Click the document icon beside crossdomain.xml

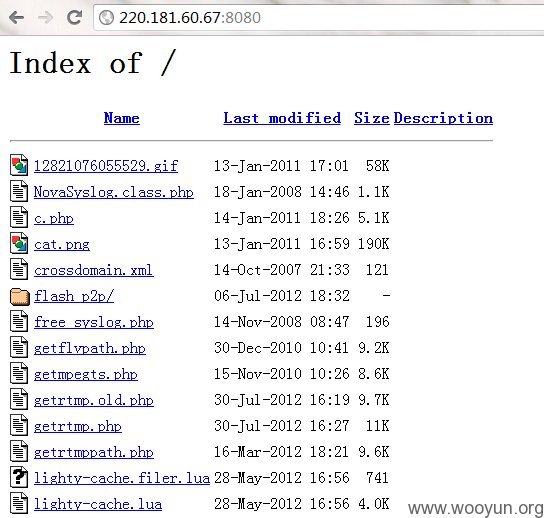point(19,269)
